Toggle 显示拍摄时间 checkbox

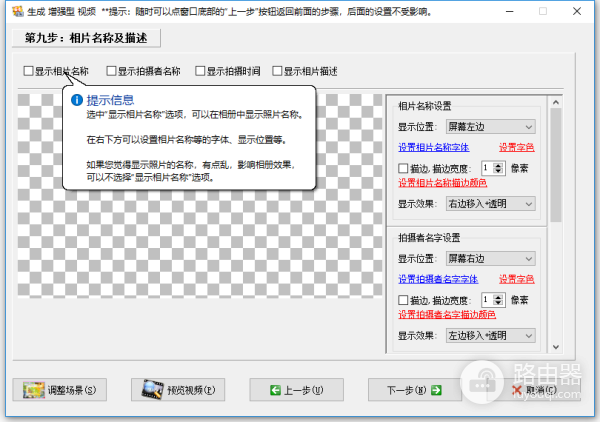pos(200,71)
